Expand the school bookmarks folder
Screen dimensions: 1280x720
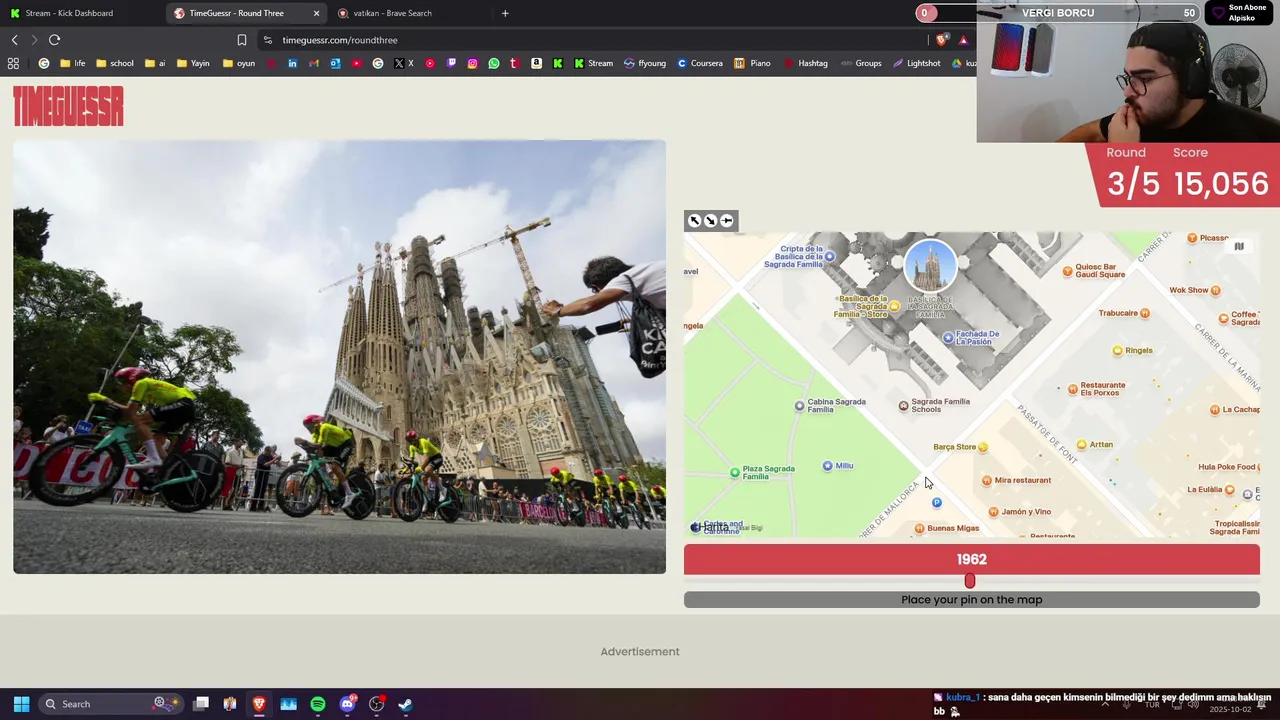pos(114,63)
